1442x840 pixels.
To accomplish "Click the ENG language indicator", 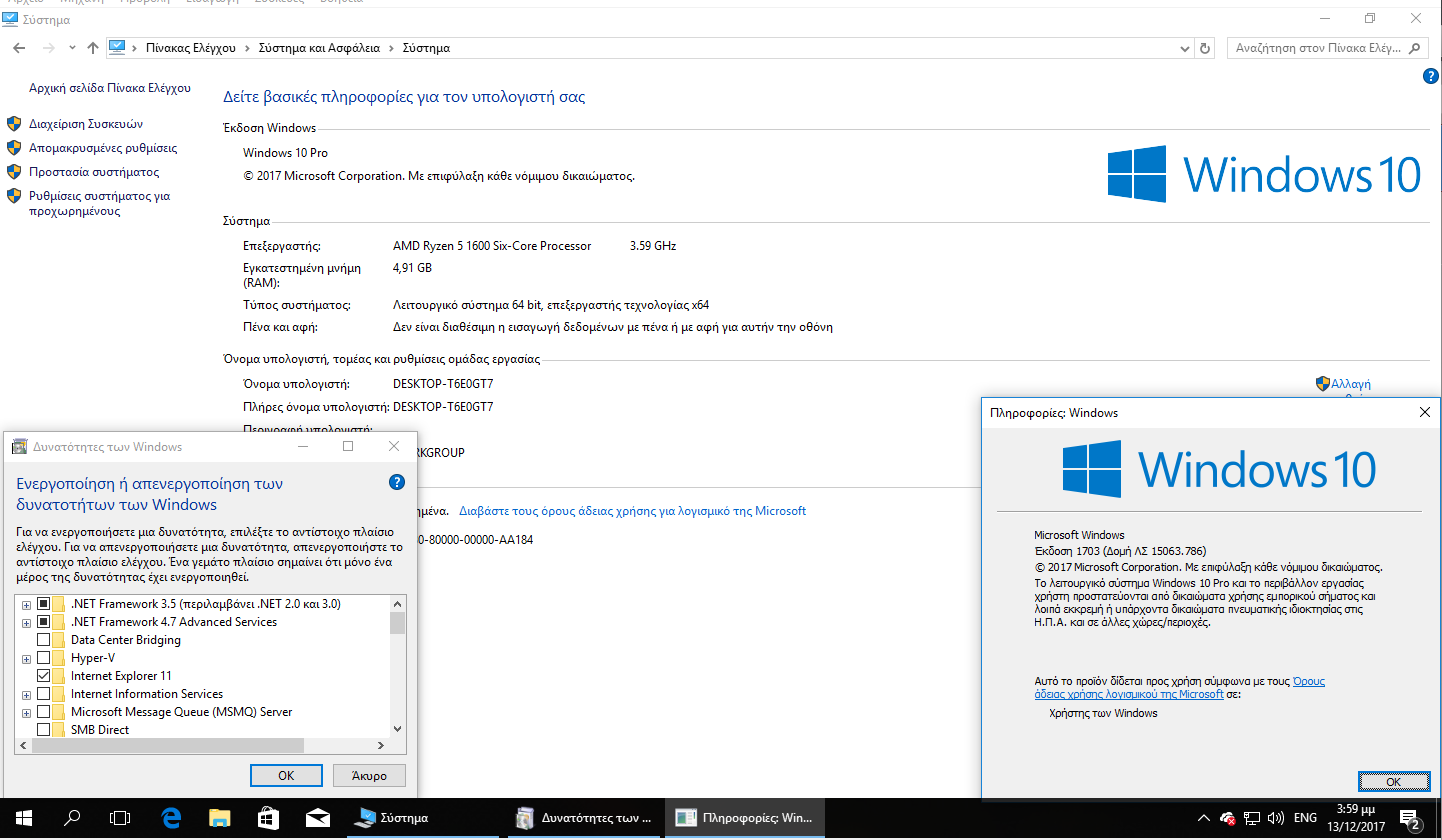I will pyautogui.click(x=1305, y=818).
